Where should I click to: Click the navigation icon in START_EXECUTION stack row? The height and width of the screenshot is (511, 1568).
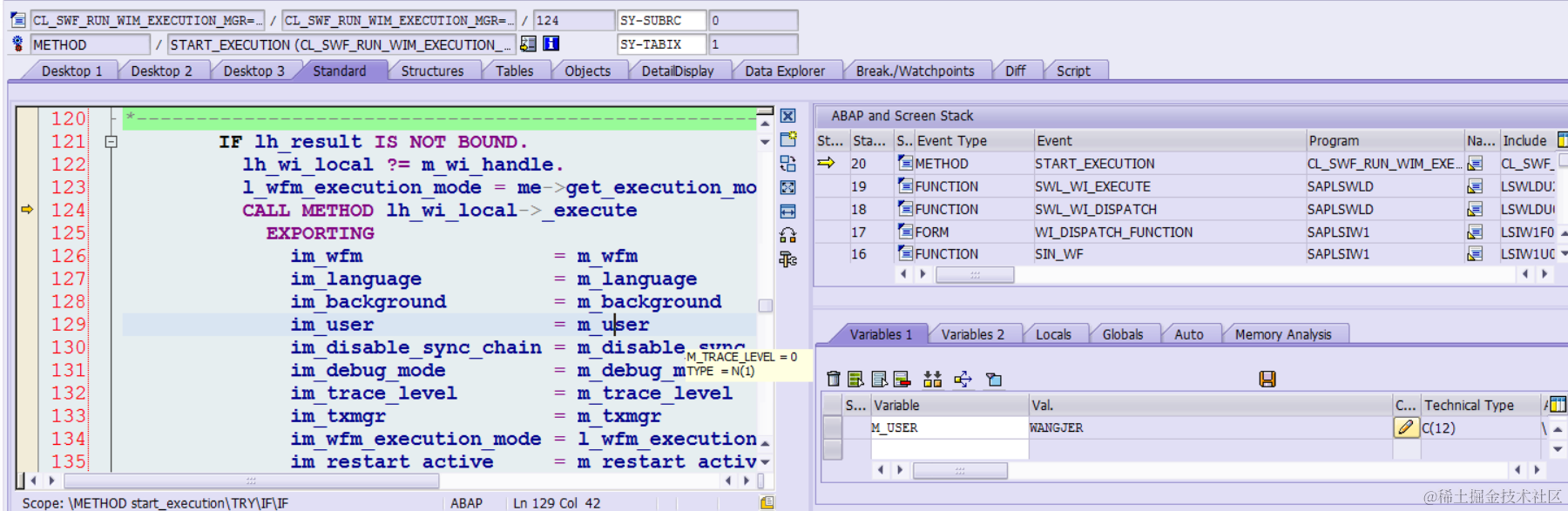tap(1475, 164)
